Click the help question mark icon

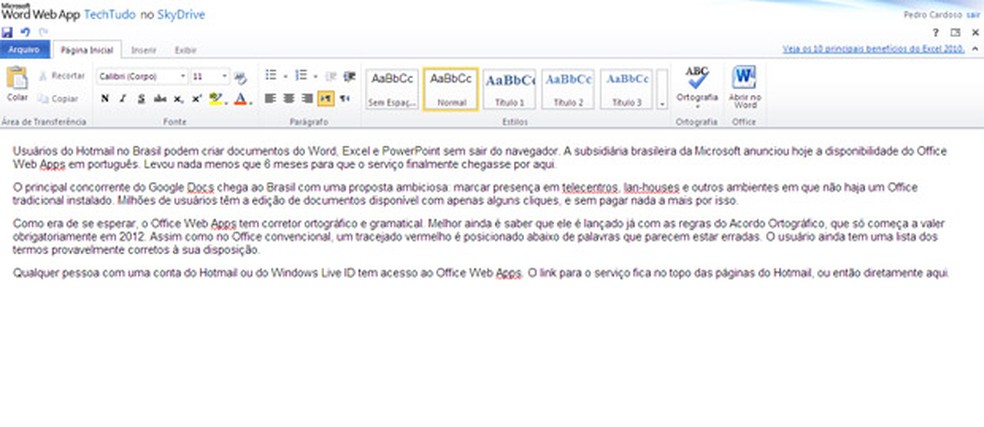(936, 33)
